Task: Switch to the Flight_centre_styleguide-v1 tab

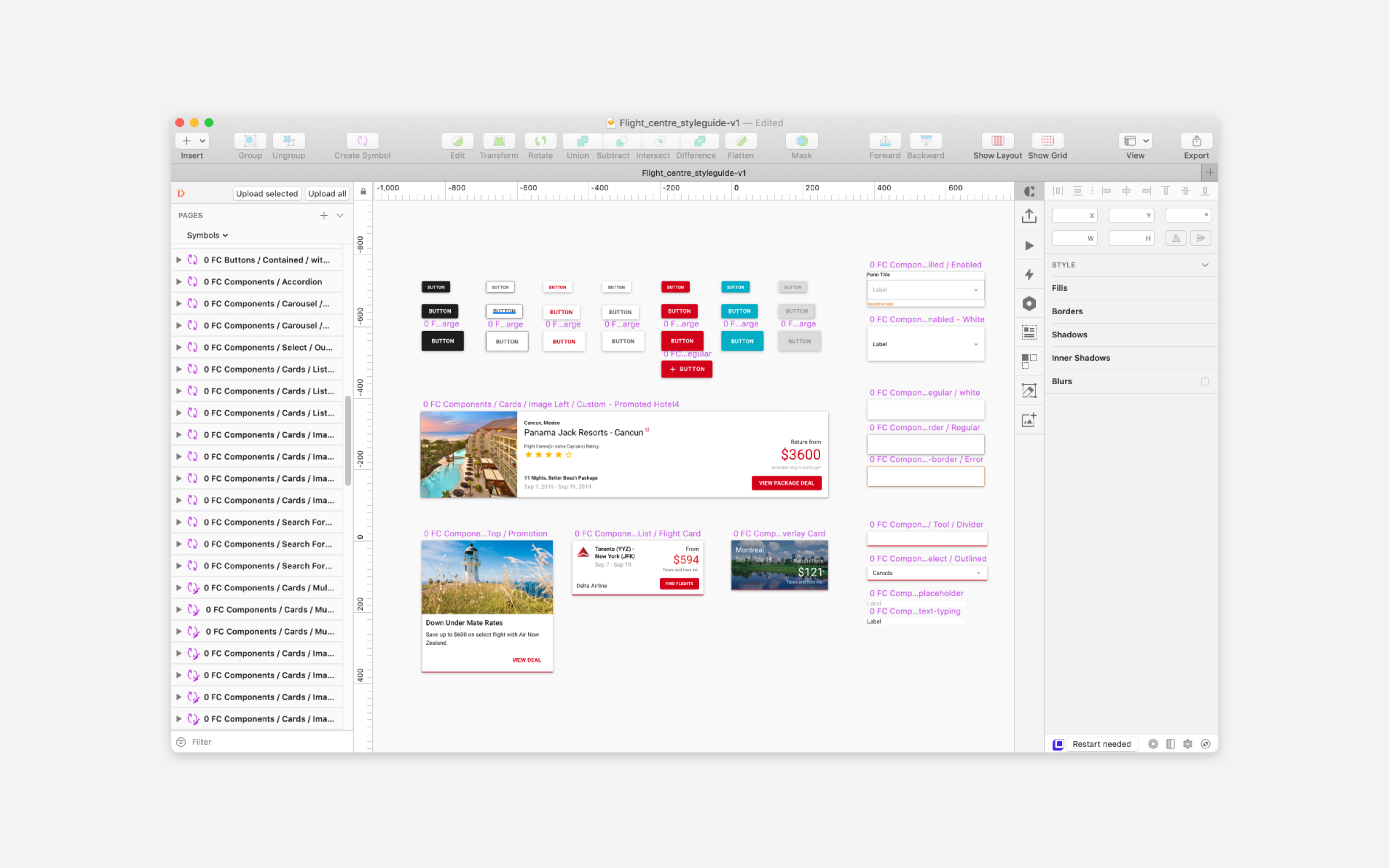Action: (x=692, y=172)
